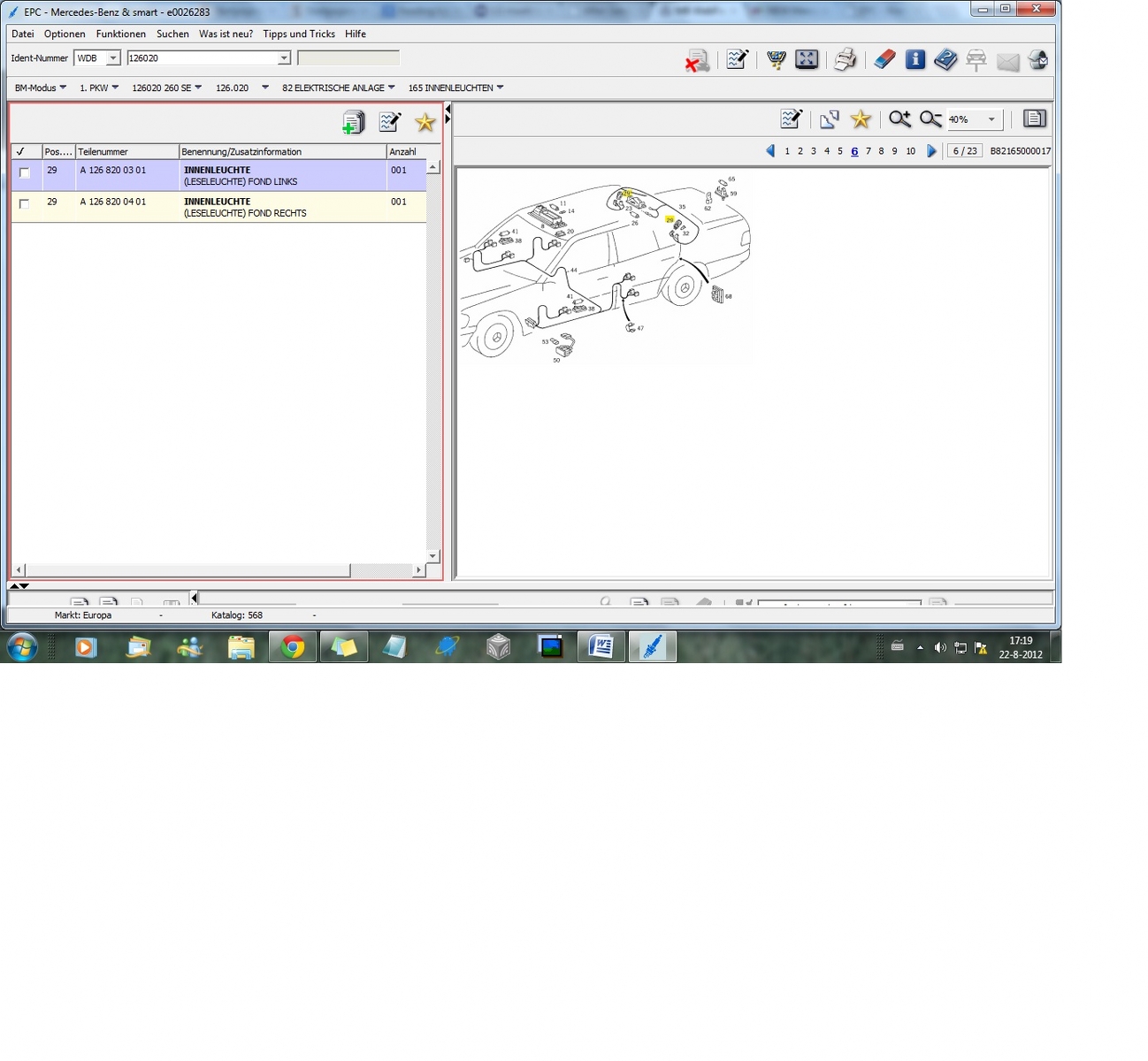Click the car lift icon
This screenshot has width=1148, height=1061.
(x=976, y=60)
